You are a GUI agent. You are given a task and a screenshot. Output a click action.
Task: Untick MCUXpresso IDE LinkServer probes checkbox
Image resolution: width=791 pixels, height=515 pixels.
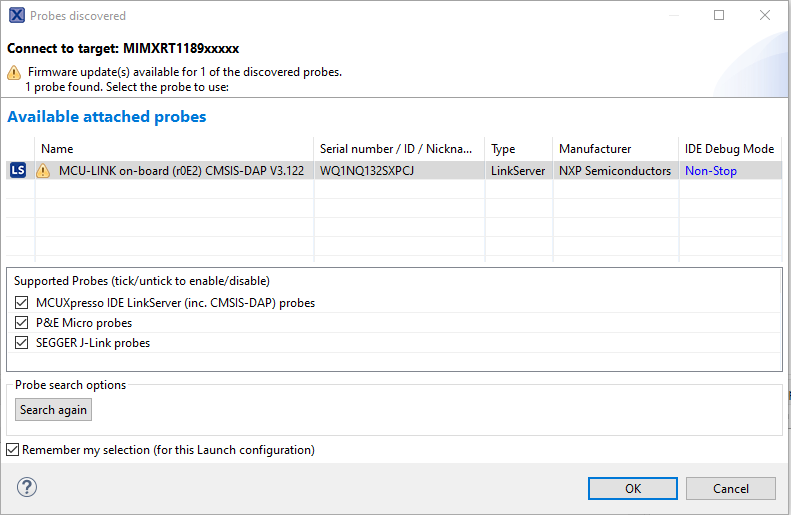click(x=22, y=303)
